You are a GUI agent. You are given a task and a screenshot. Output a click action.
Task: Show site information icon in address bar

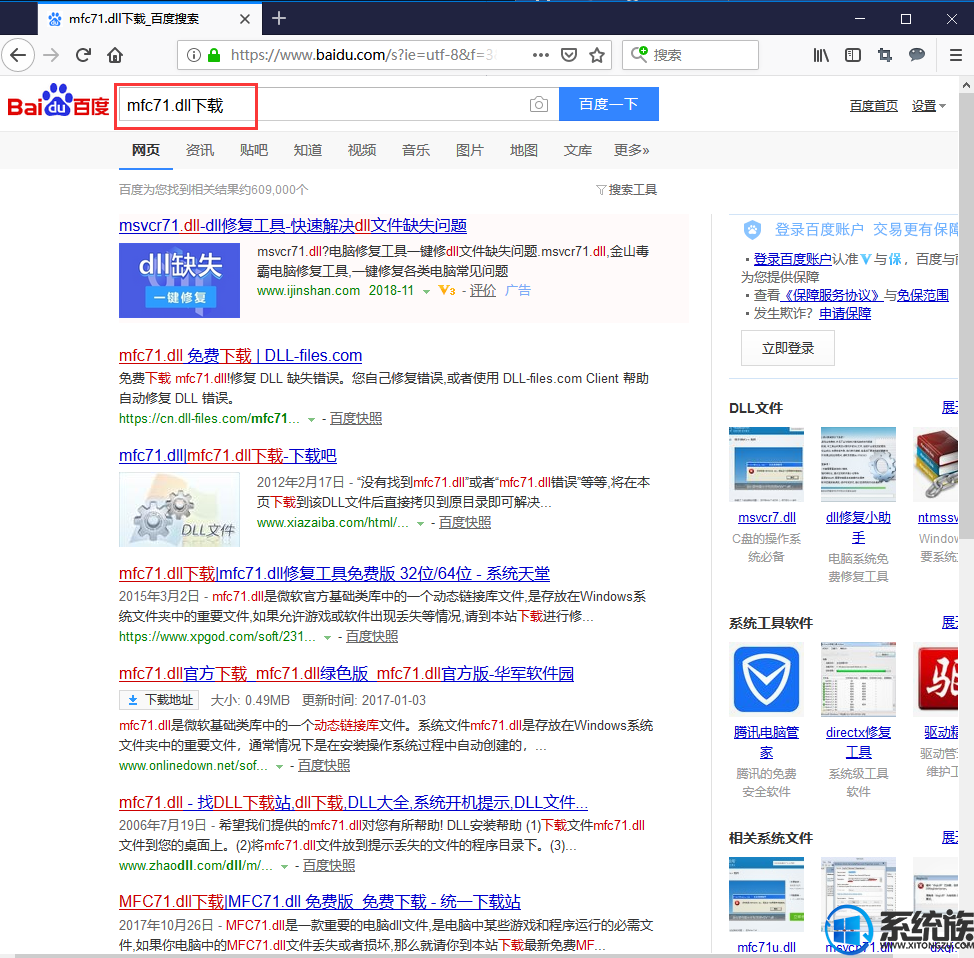tap(194, 55)
